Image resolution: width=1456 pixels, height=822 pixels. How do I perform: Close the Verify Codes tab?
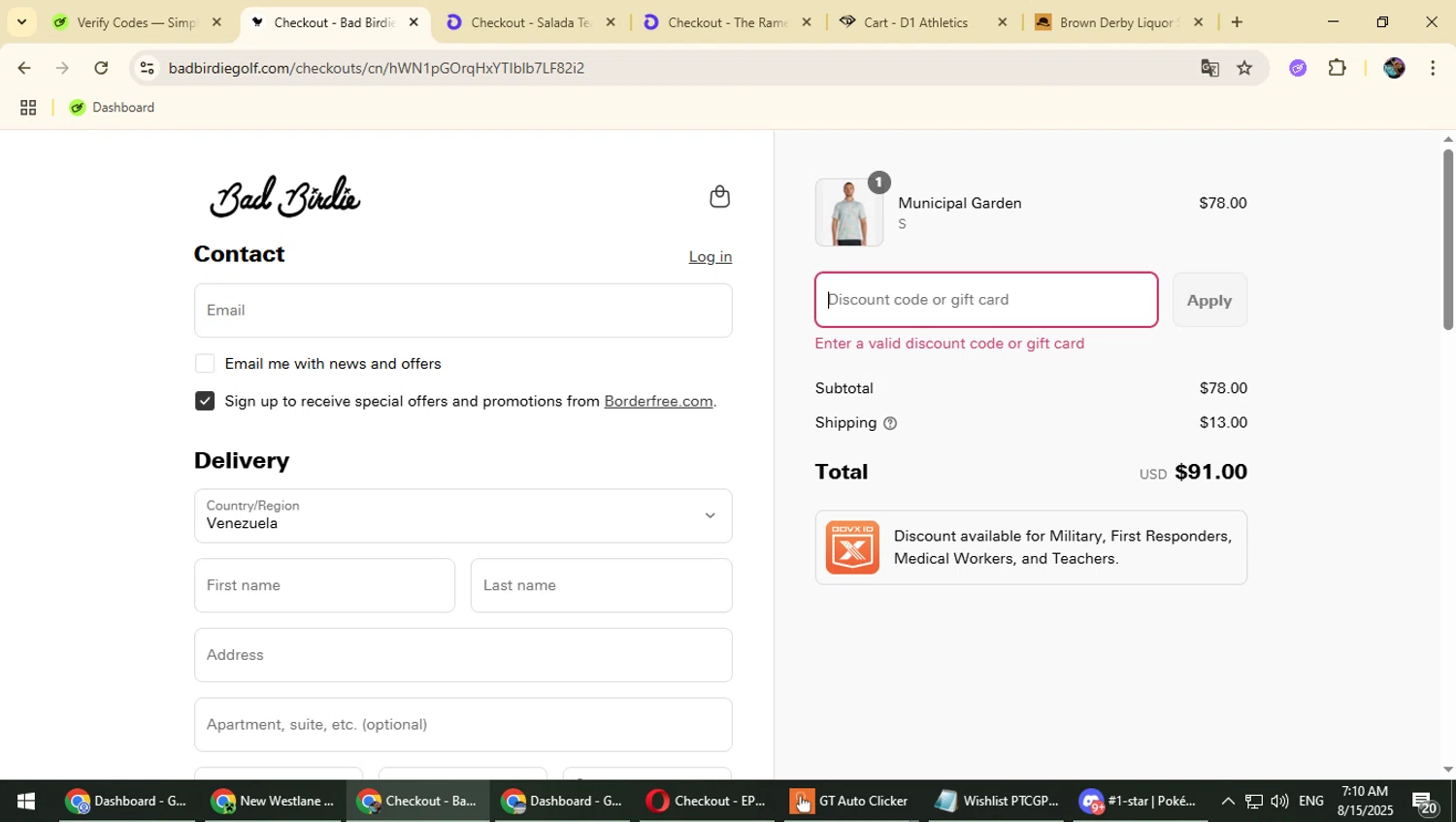(216, 22)
